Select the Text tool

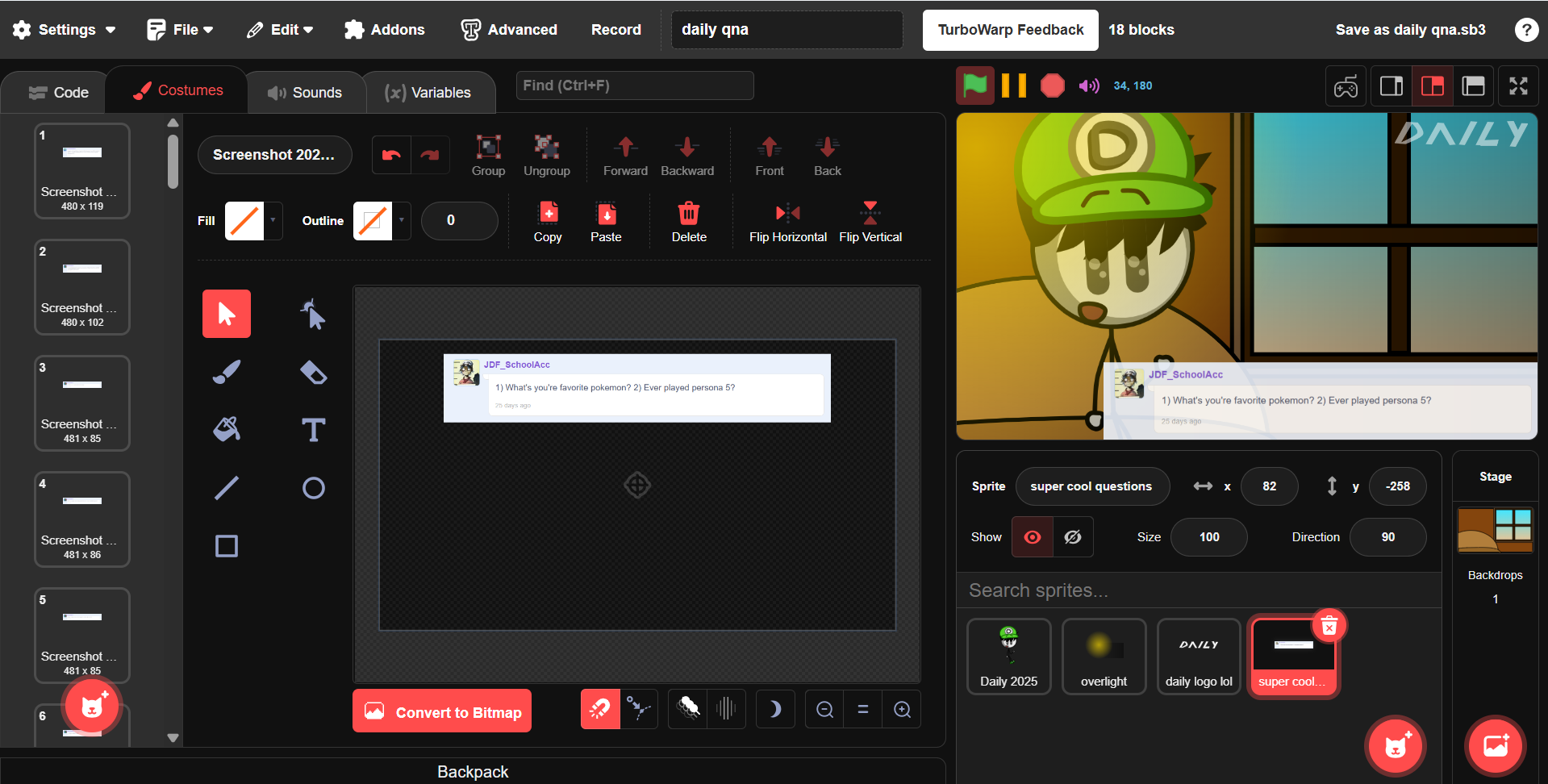pyautogui.click(x=313, y=430)
